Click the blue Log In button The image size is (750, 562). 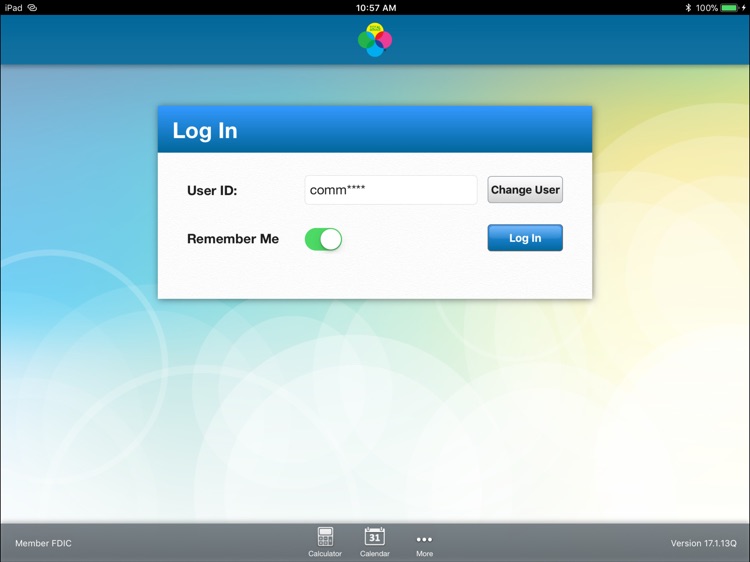tap(525, 238)
